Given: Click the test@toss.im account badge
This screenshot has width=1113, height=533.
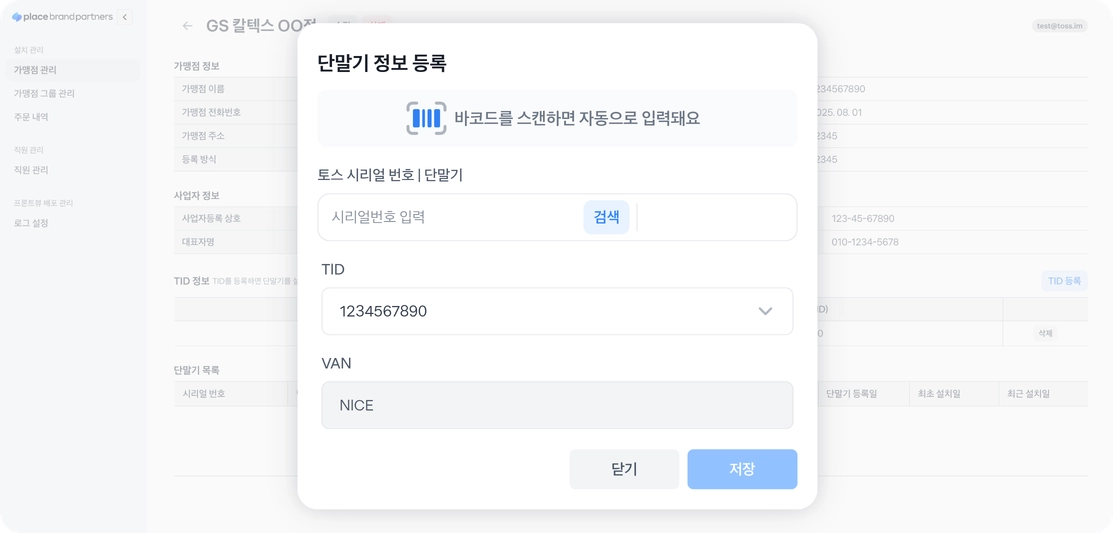Looking at the screenshot, I should (1059, 26).
